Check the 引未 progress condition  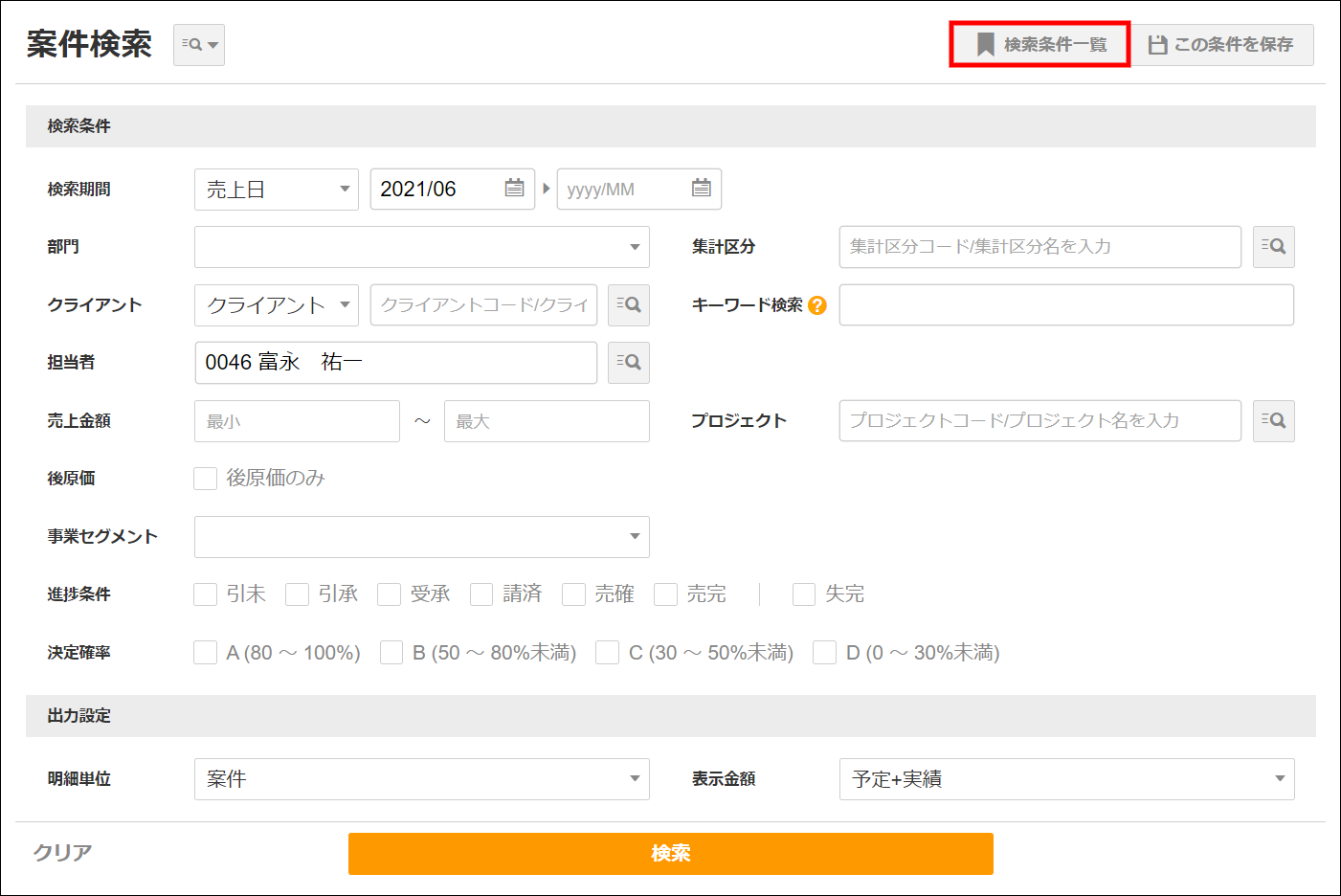205,594
